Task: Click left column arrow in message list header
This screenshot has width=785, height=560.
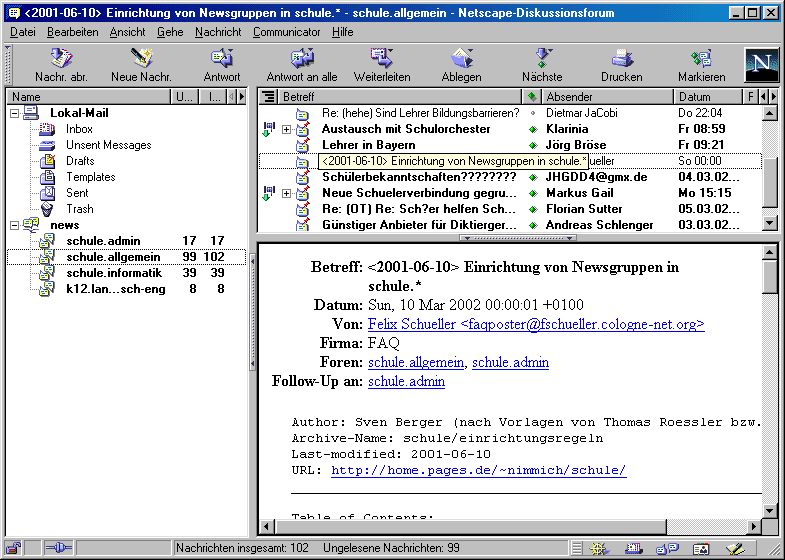Action: point(764,97)
